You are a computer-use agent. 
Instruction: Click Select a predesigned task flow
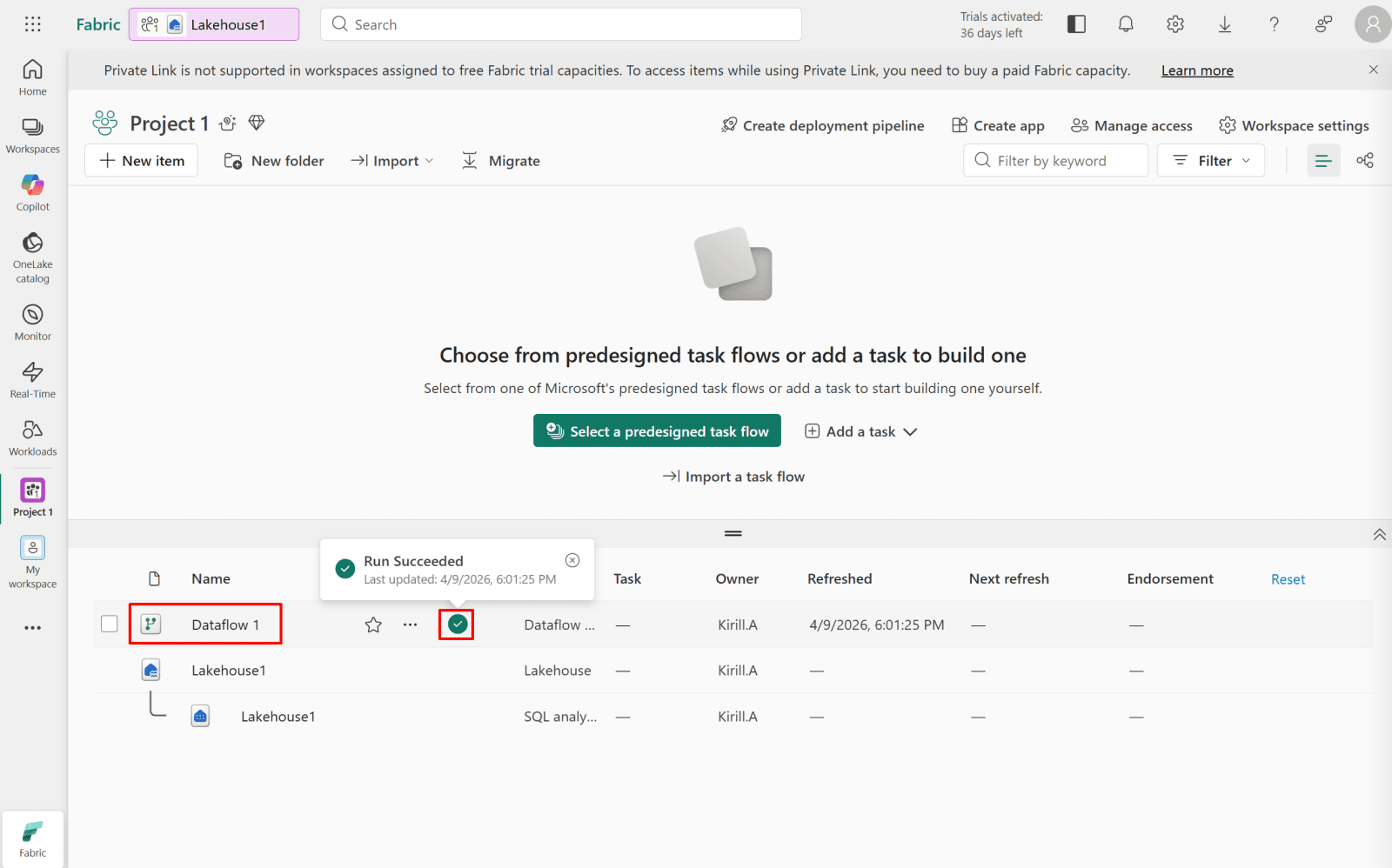click(x=657, y=431)
